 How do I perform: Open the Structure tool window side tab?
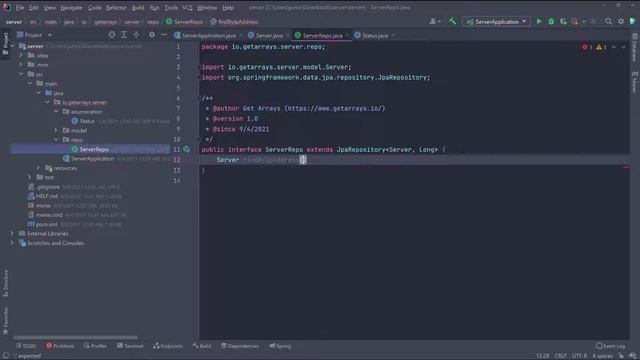coord(5,283)
